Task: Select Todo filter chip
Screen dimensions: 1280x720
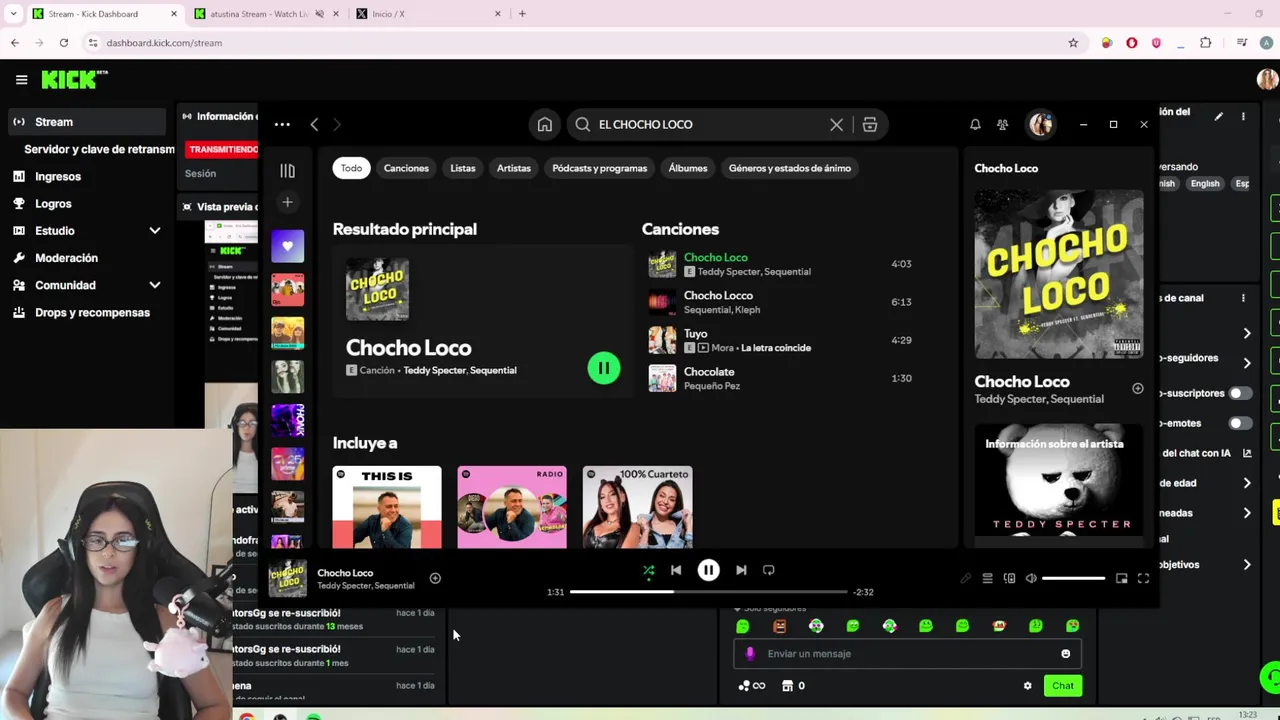Action: [x=351, y=168]
